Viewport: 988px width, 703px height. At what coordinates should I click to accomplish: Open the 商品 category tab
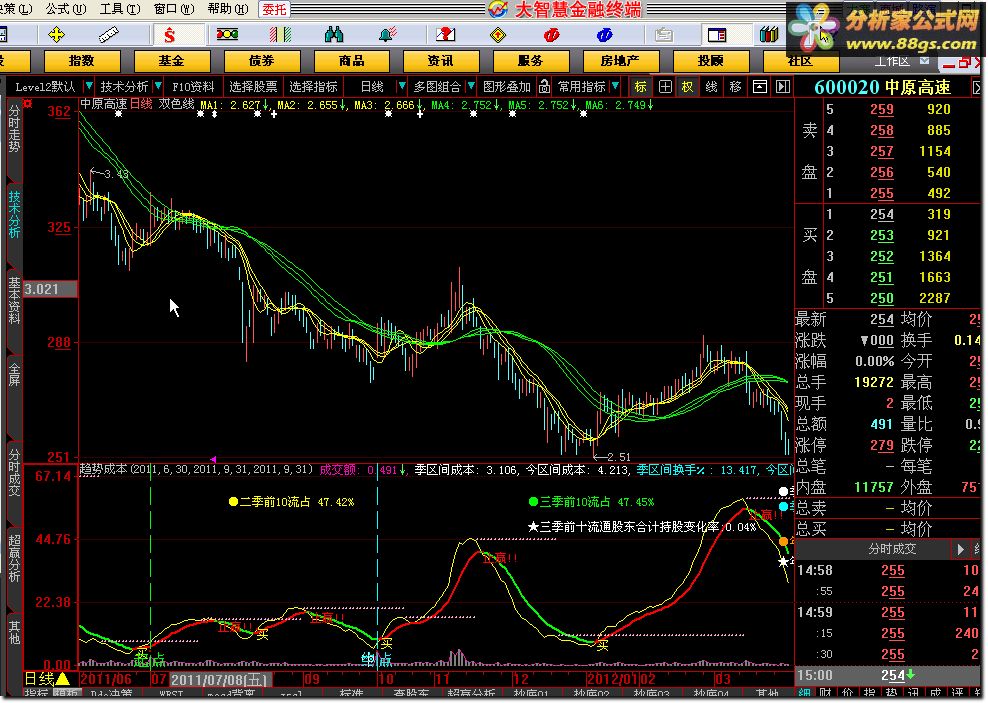pyautogui.click(x=351, y=61)
